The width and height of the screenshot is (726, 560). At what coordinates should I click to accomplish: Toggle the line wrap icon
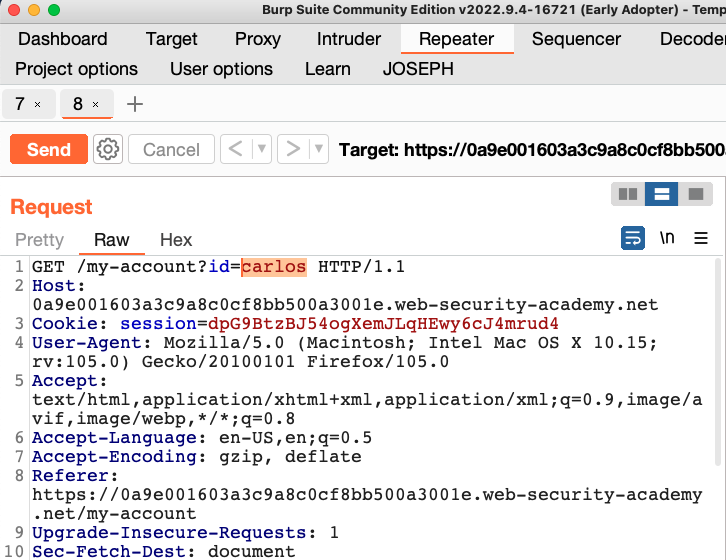[x=632, y=238]
